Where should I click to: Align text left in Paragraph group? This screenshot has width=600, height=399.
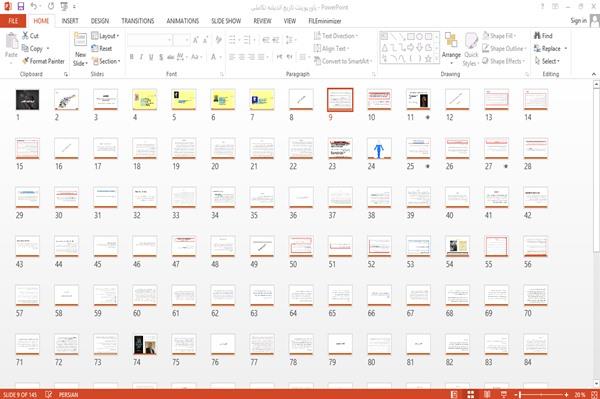232,57
